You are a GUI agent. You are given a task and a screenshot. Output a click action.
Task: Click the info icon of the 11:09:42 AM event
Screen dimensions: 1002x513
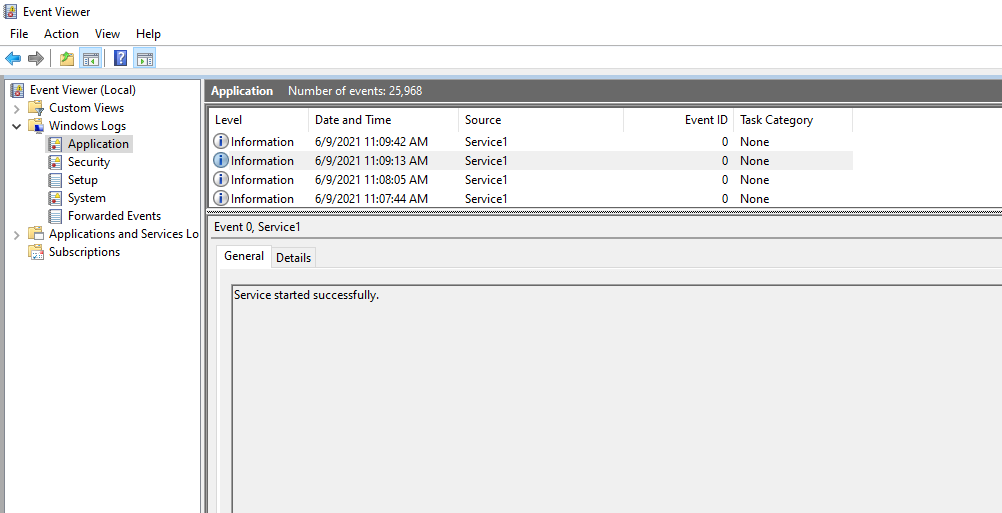220,141
